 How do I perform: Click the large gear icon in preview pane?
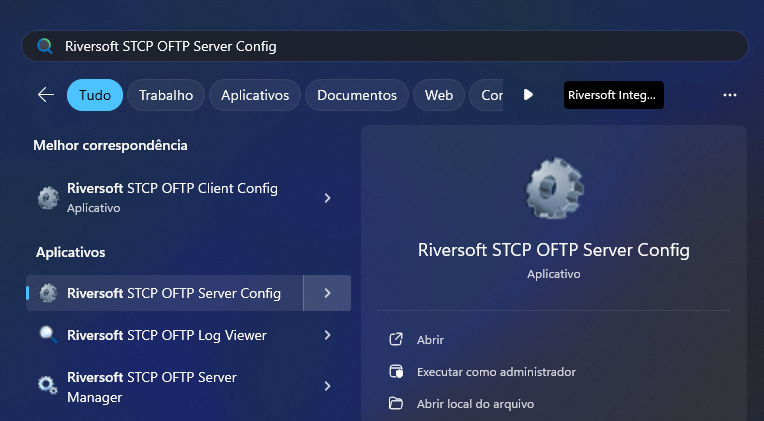pos(554,188)
